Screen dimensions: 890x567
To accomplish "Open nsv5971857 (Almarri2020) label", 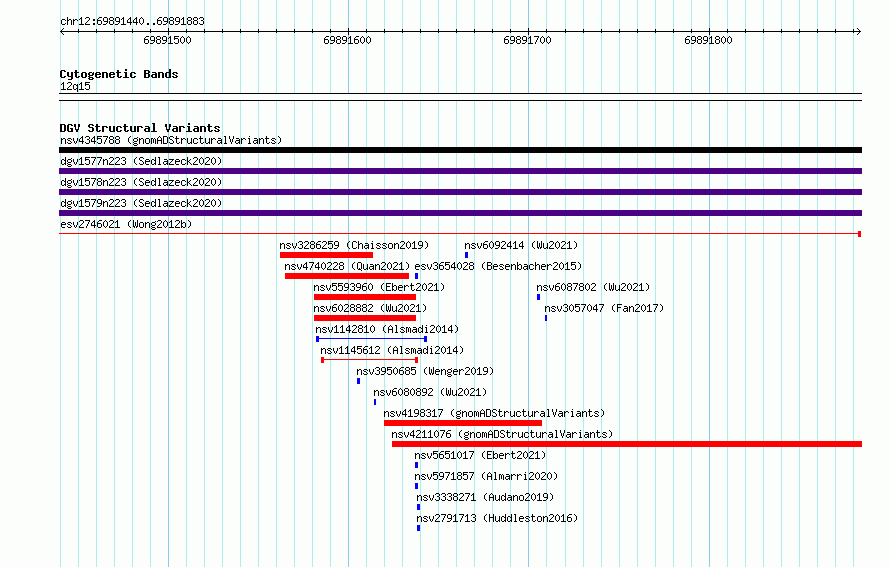I will [486, 476].
